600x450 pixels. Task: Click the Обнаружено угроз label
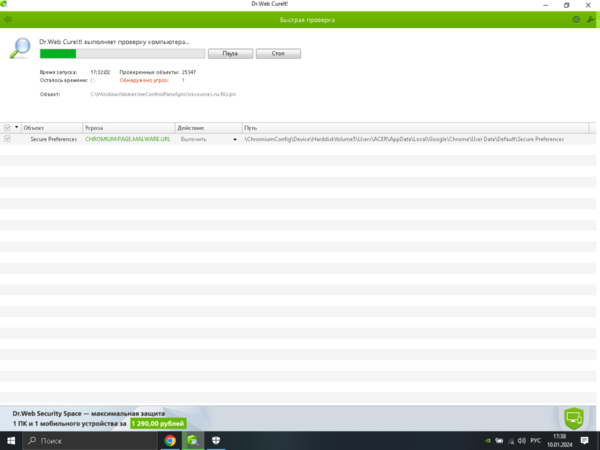tap(144, 80)
